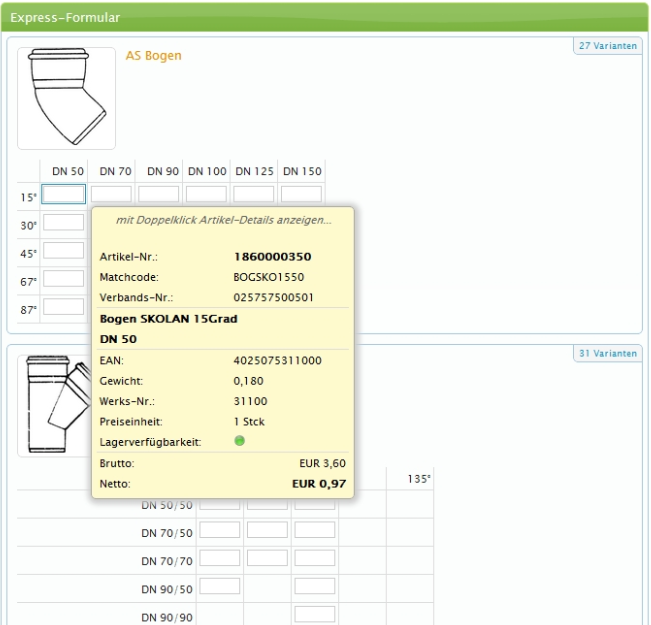
Task: Click the DN 50 column header
Action: [x=68, y=171]
